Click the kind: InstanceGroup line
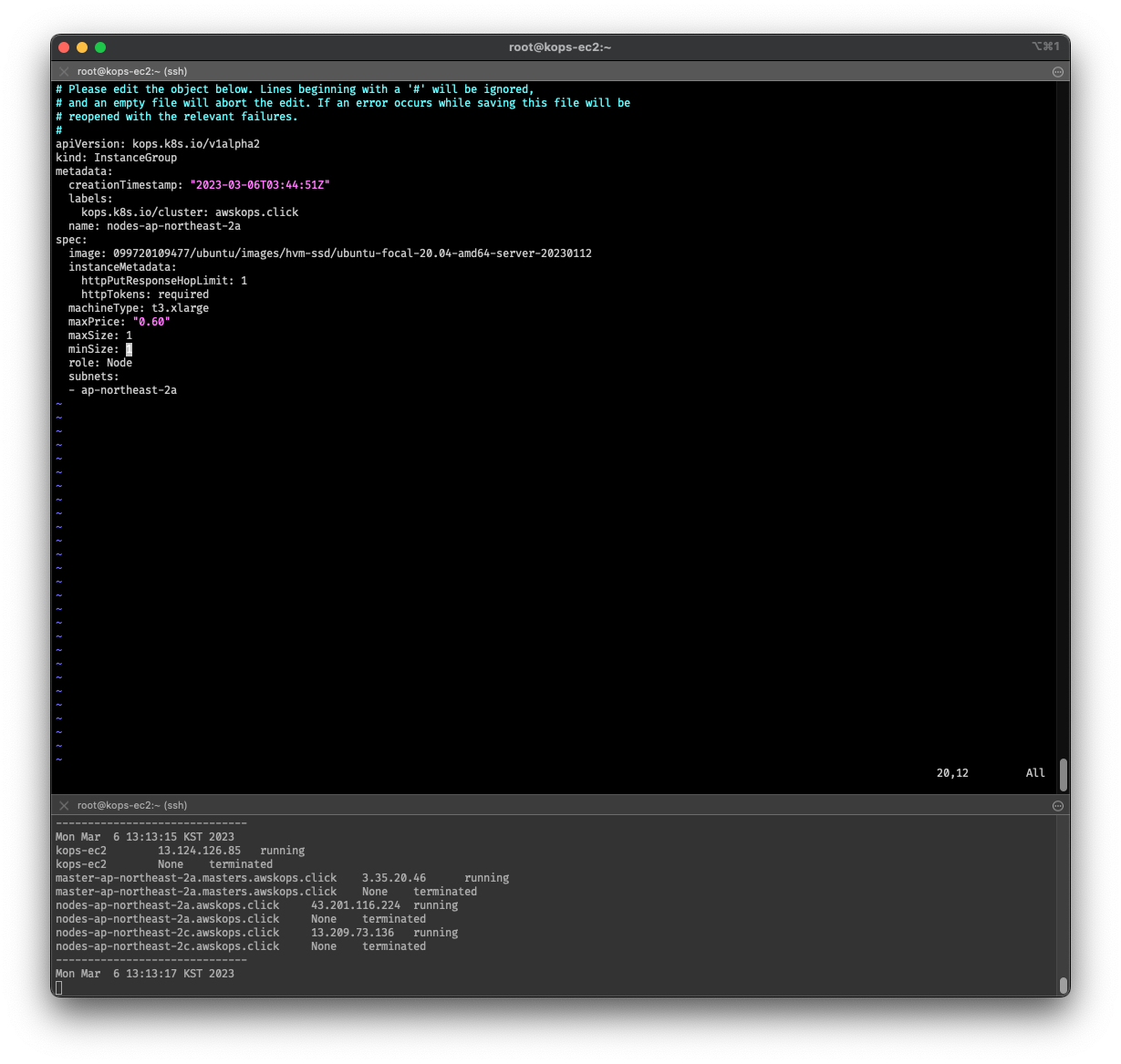 point(117,158)
